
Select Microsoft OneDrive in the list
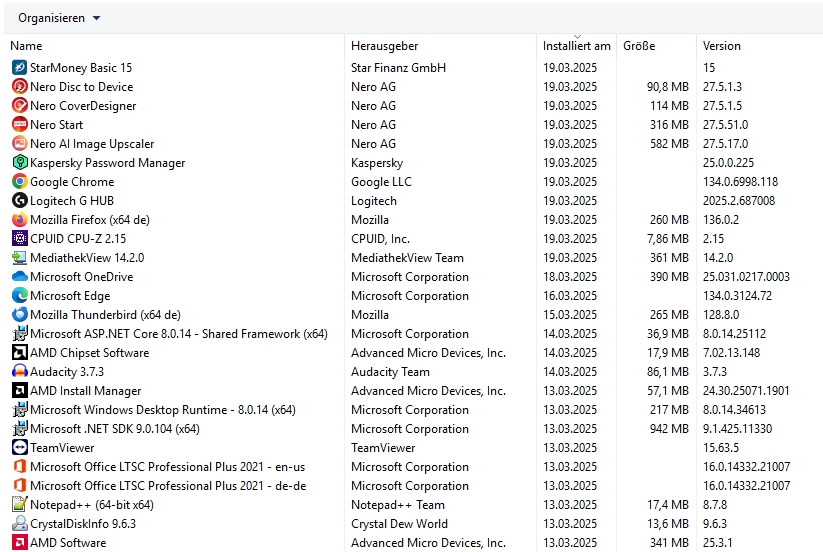pyautogui.click(x=81, y=277)
